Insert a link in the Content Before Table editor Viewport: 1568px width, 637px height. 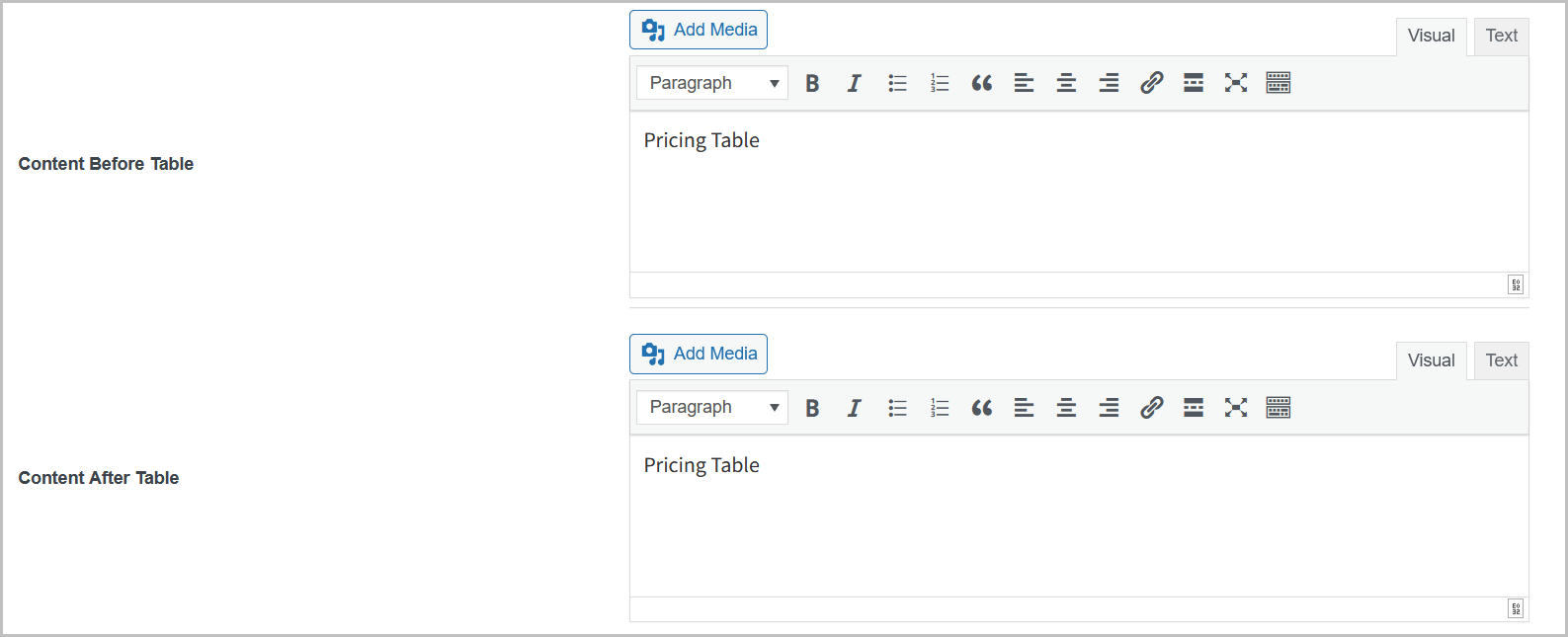tap(1151, 83)
